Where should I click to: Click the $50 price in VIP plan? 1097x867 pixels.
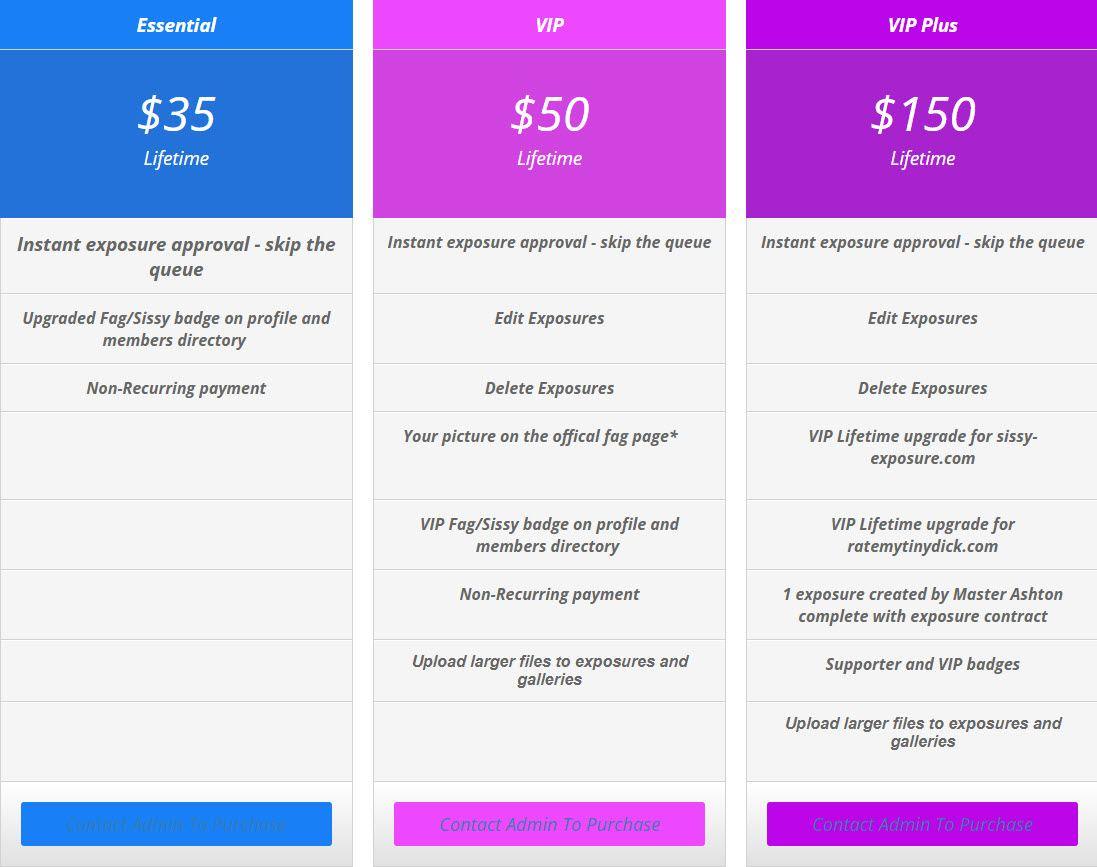549,114
